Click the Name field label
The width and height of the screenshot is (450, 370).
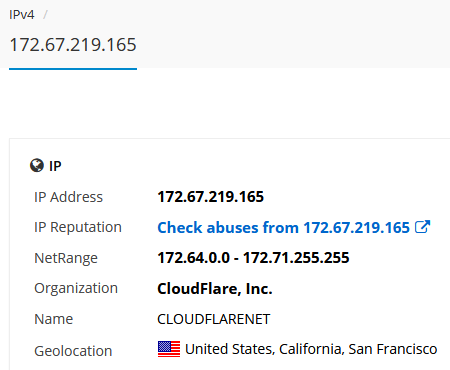[x=54, y=319]
